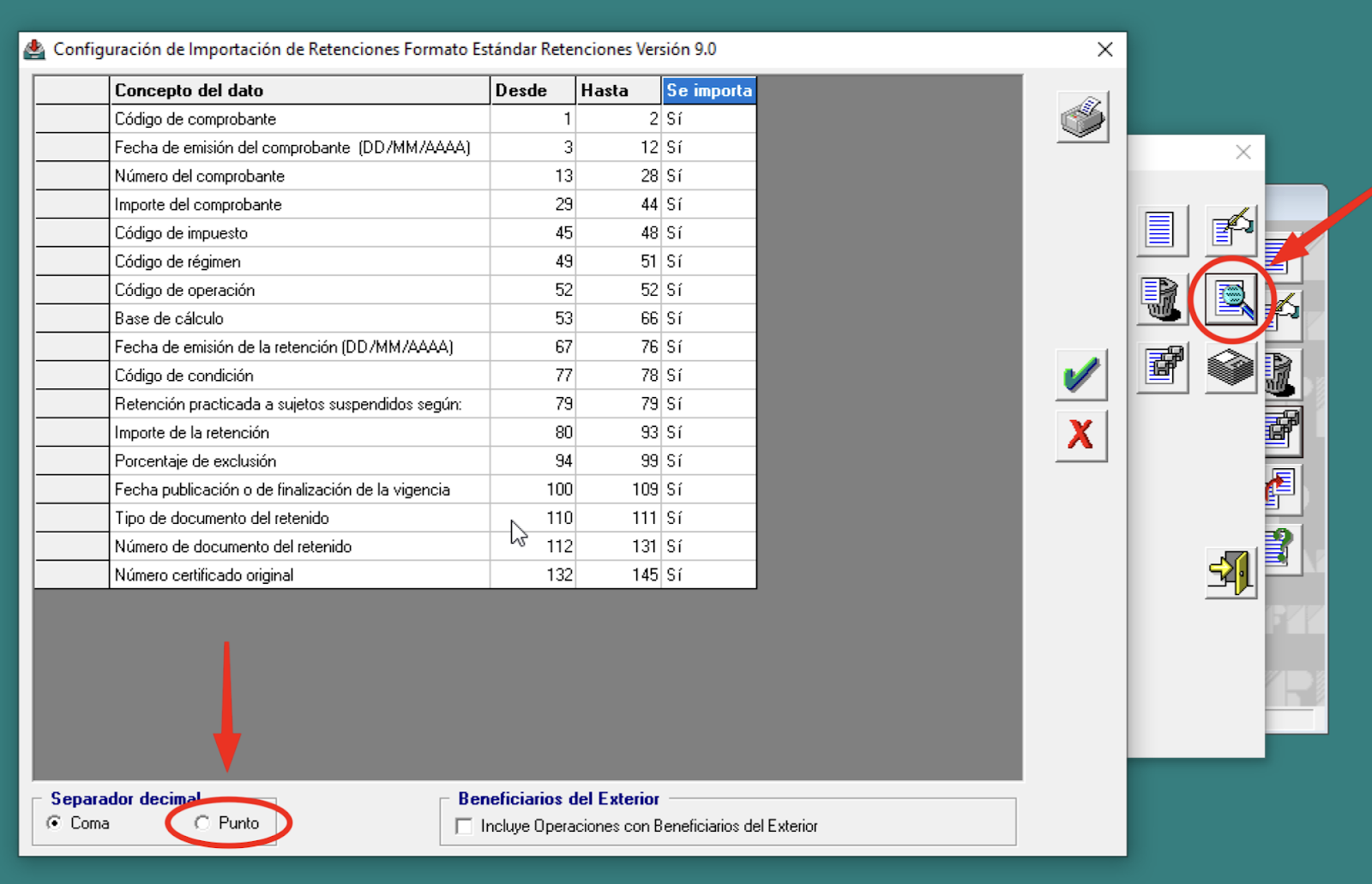Close the middle small window with its X
Image resolution: width=1372 pixels, height=884 pixels.
point(1243,153)
